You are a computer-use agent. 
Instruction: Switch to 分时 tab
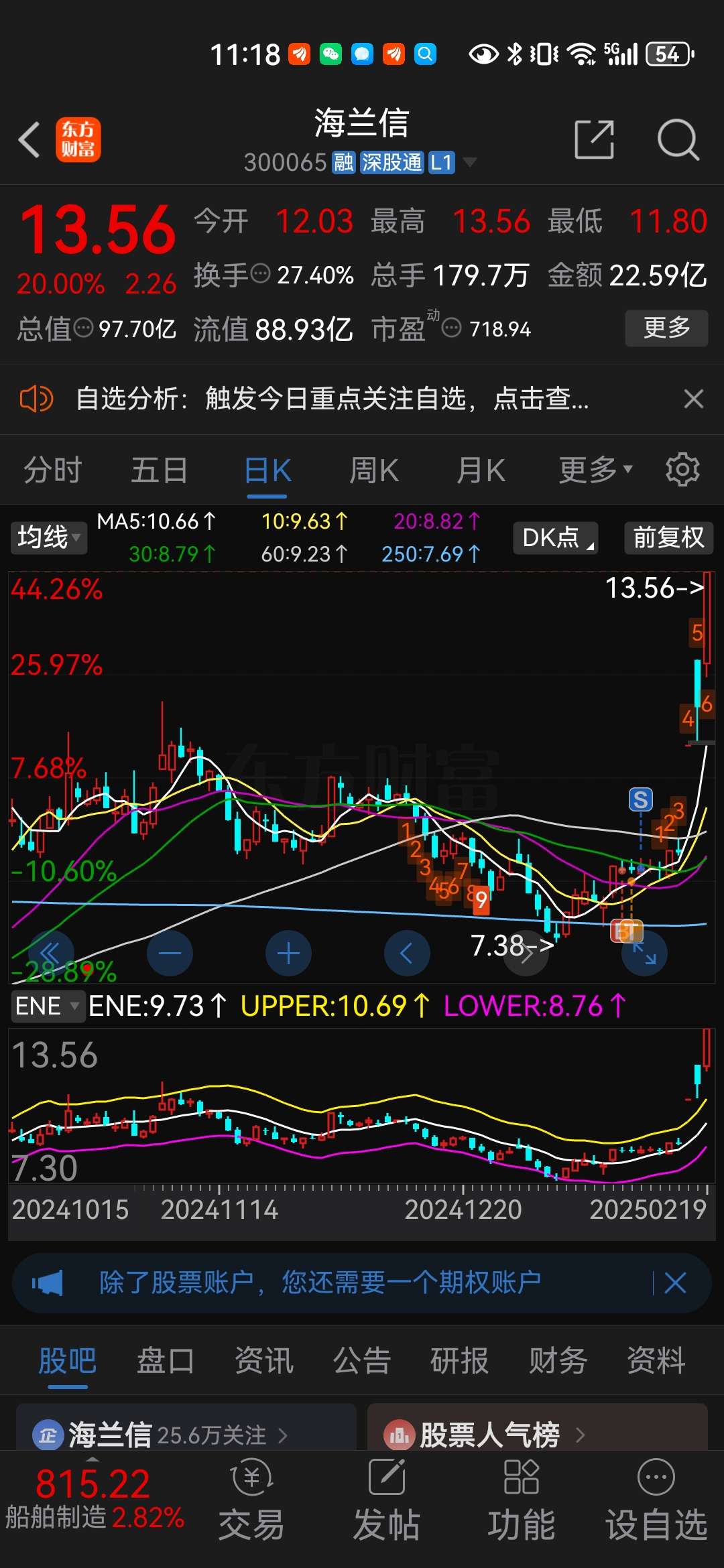click(53, 470)
